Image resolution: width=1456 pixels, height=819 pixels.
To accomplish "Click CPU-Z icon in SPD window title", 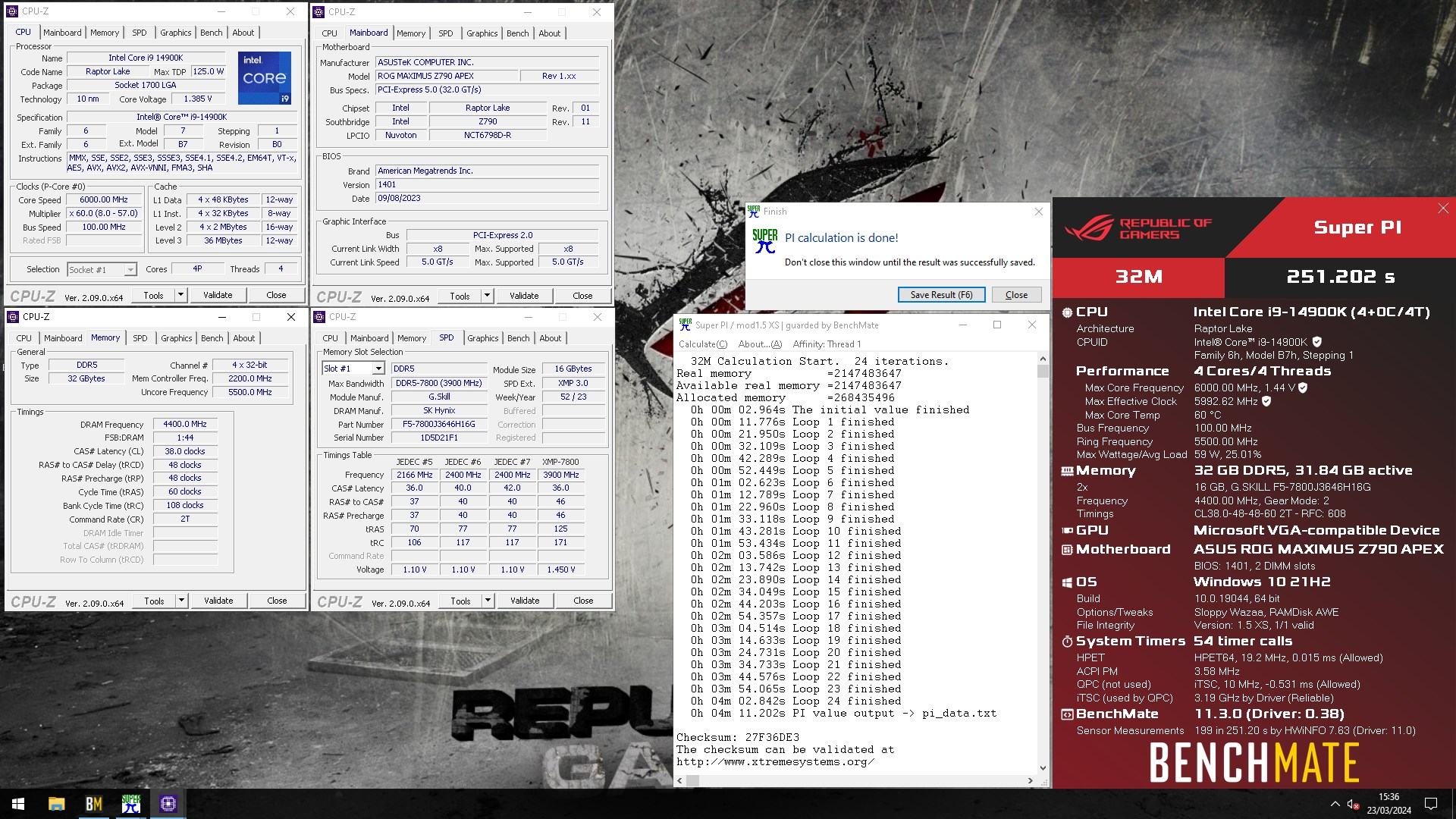I will 319,317.
